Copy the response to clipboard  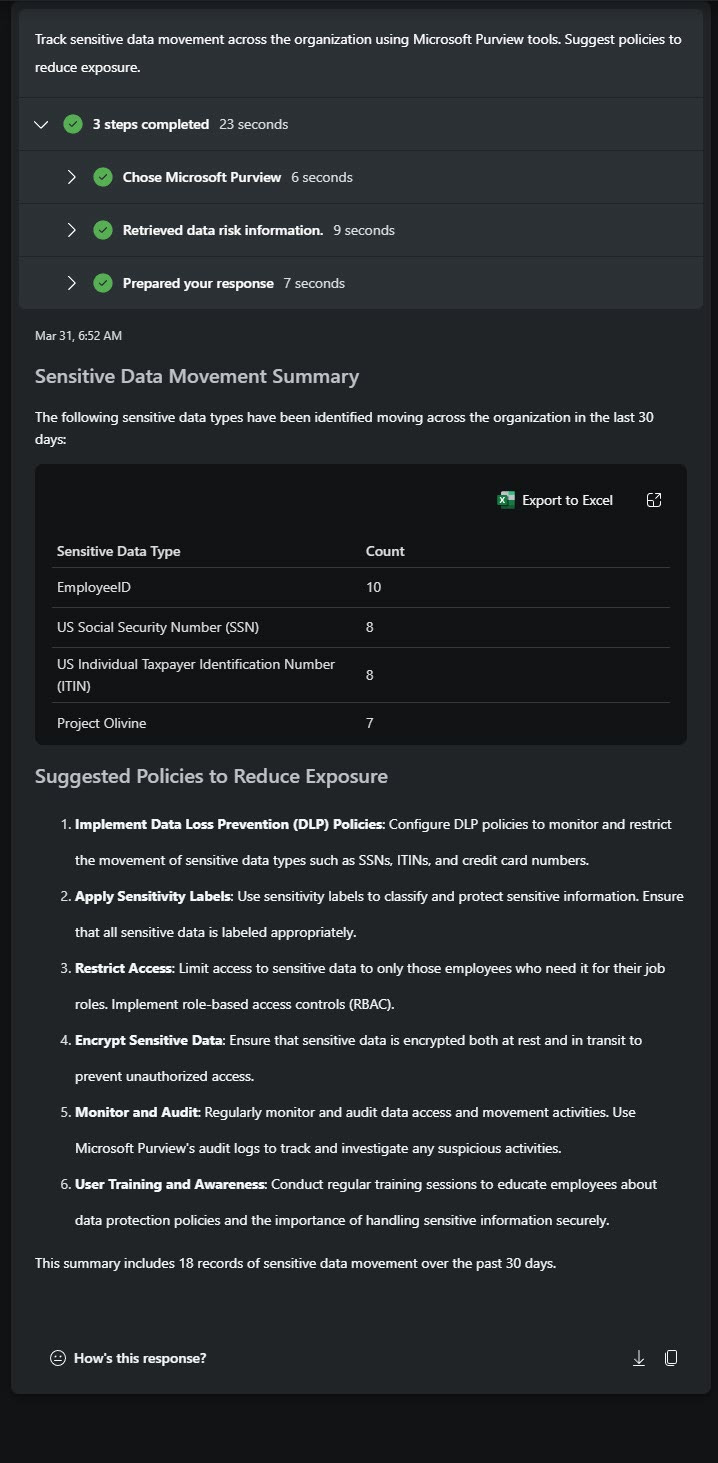pos(671,1358)
